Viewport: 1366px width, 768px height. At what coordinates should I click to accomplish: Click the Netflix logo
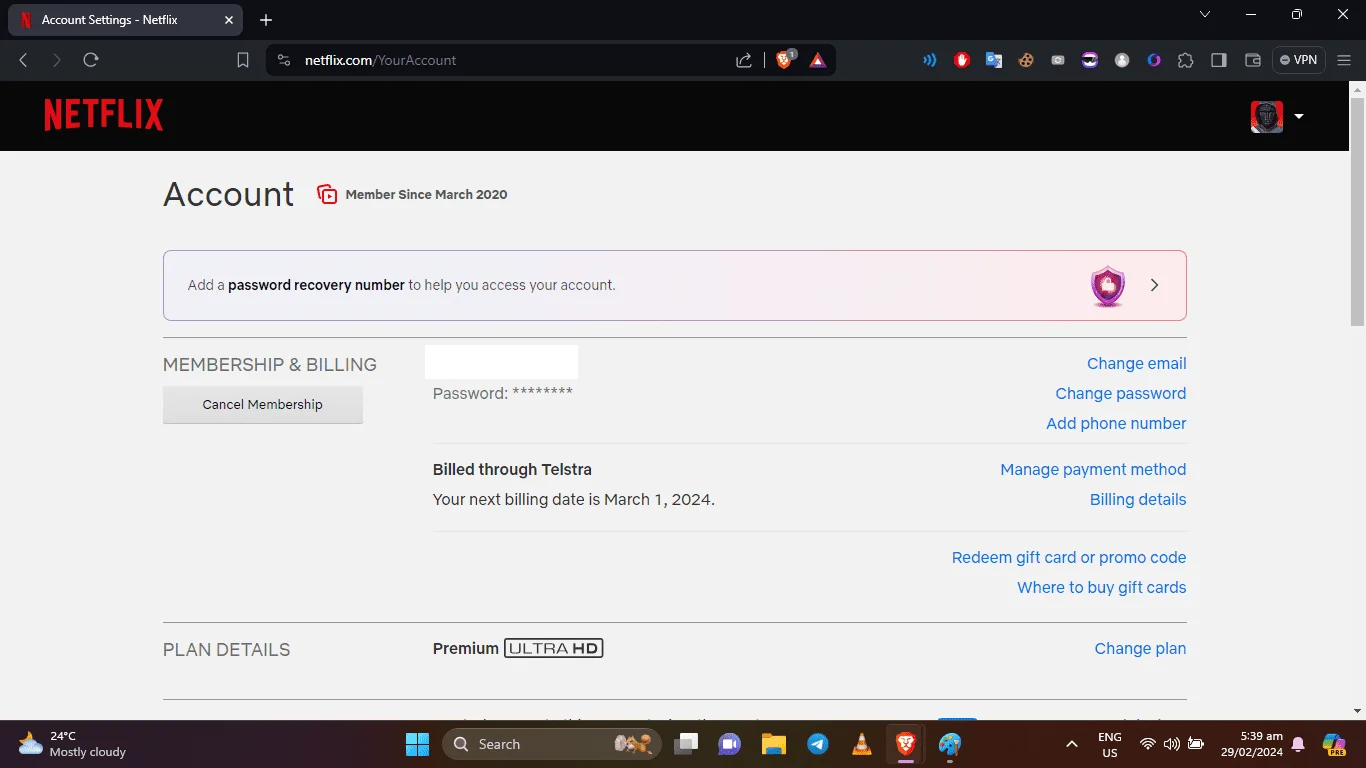coord(104,115)
